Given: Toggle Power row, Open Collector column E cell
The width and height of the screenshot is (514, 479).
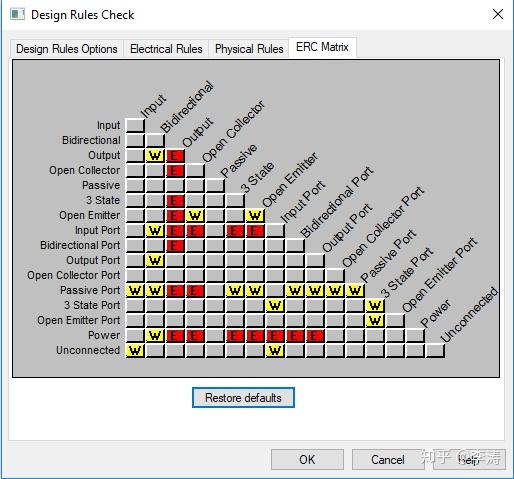Looking at the screenshot, I should point(195,336).
